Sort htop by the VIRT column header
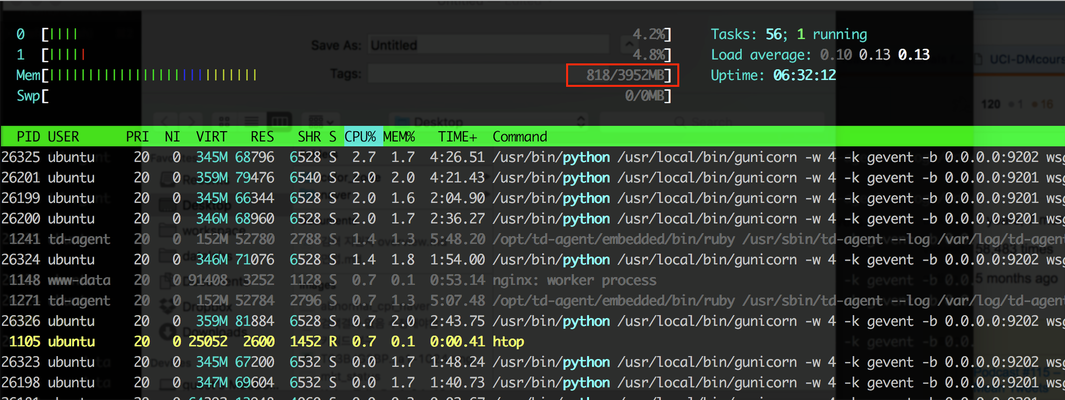 click(x=212, y=137)
